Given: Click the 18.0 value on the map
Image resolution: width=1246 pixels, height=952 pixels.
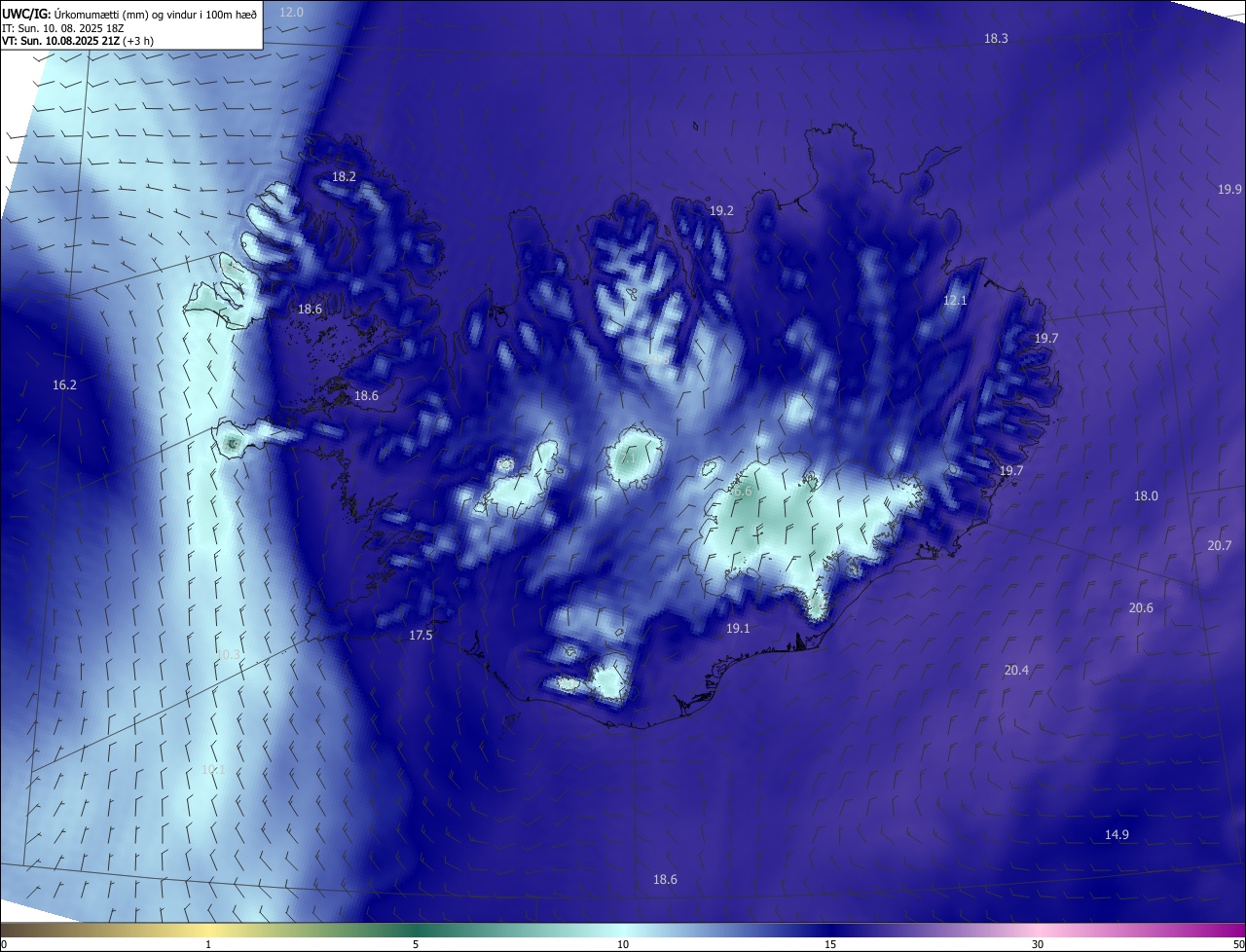Looking at the screenshot, I should [x=1146, y=496].
